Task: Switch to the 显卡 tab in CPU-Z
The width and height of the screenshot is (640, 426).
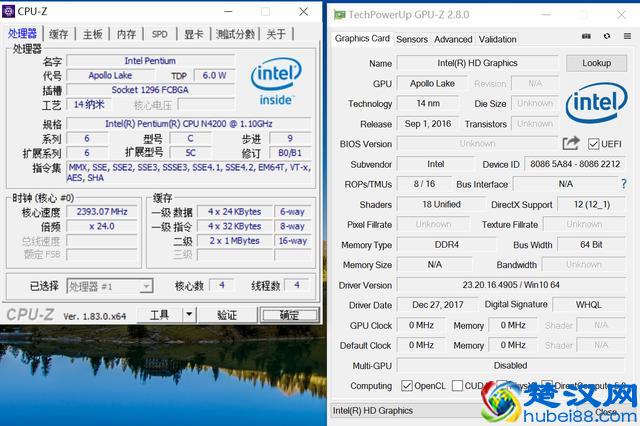Action: click(x=193, y=34)
